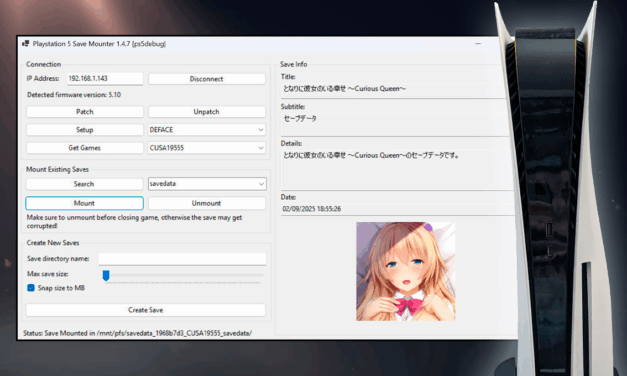Click the Subtitle field value セーブデータ
Image resolution: width=627 pixels, height=376 pixels.
(x=300, y=118)
